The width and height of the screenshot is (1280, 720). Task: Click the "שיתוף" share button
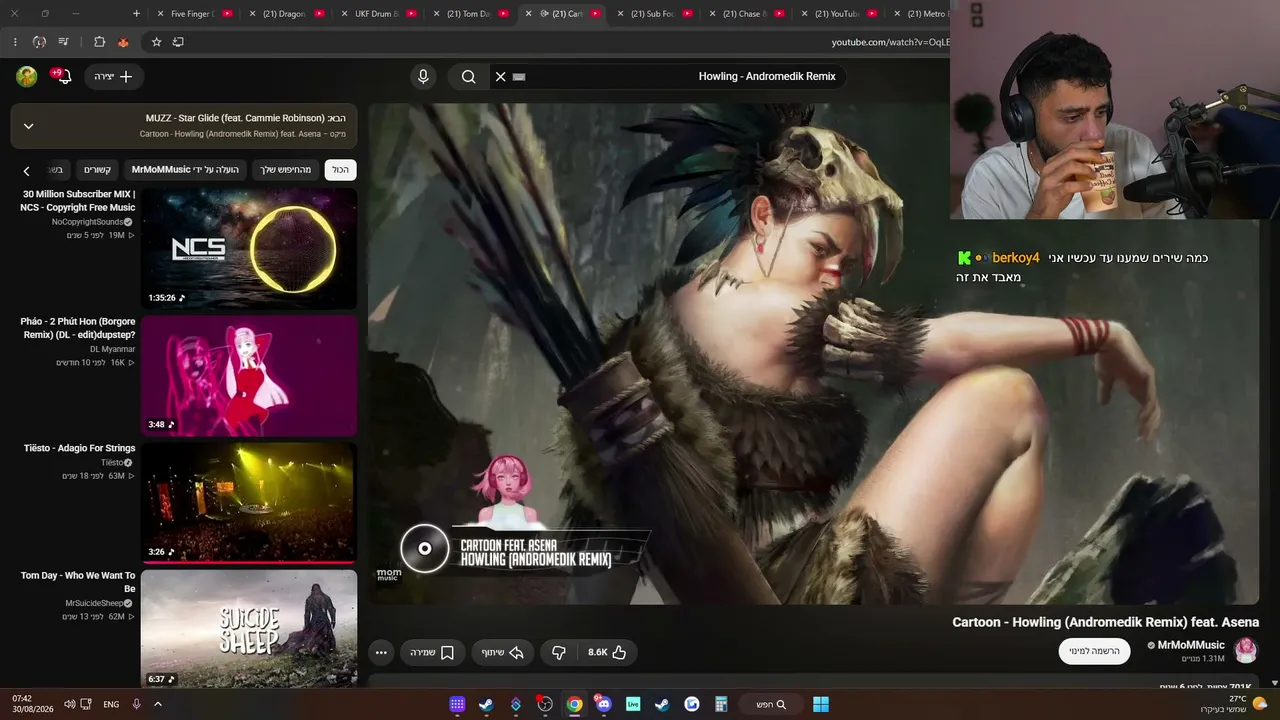[x=503, y=652]
